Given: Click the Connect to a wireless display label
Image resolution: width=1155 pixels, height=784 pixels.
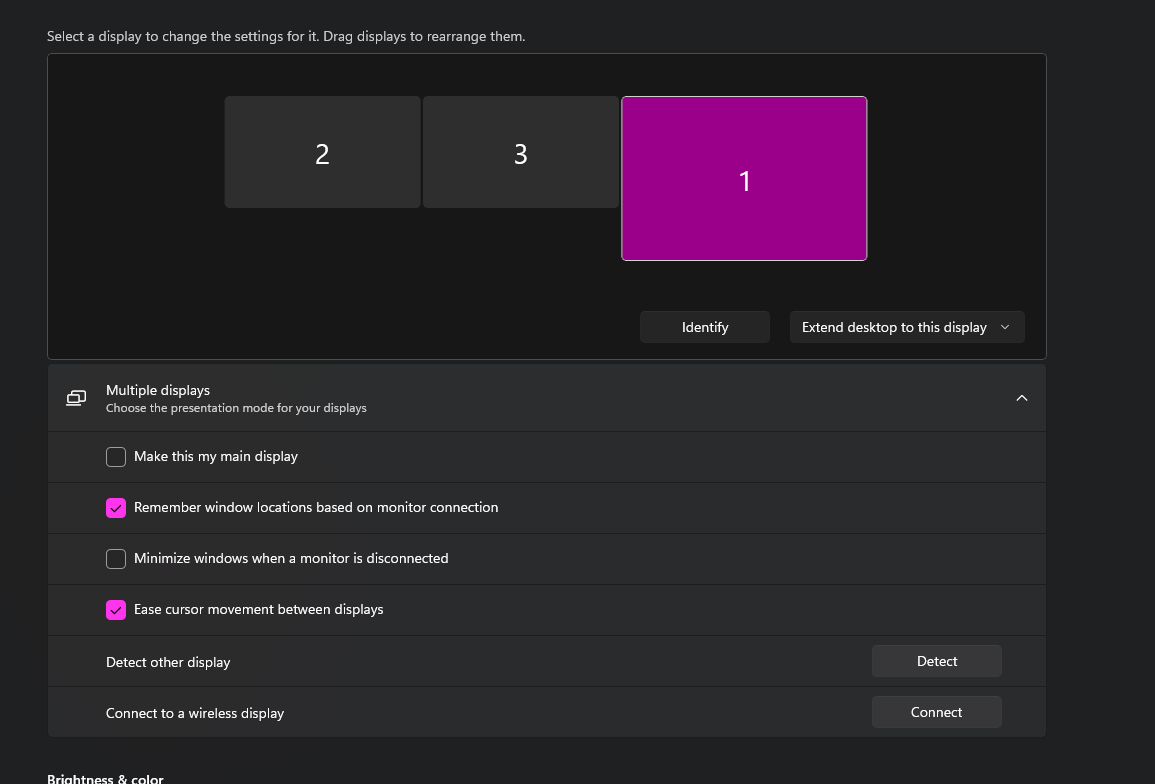Looking at the screenshot, I should point(194,713).
